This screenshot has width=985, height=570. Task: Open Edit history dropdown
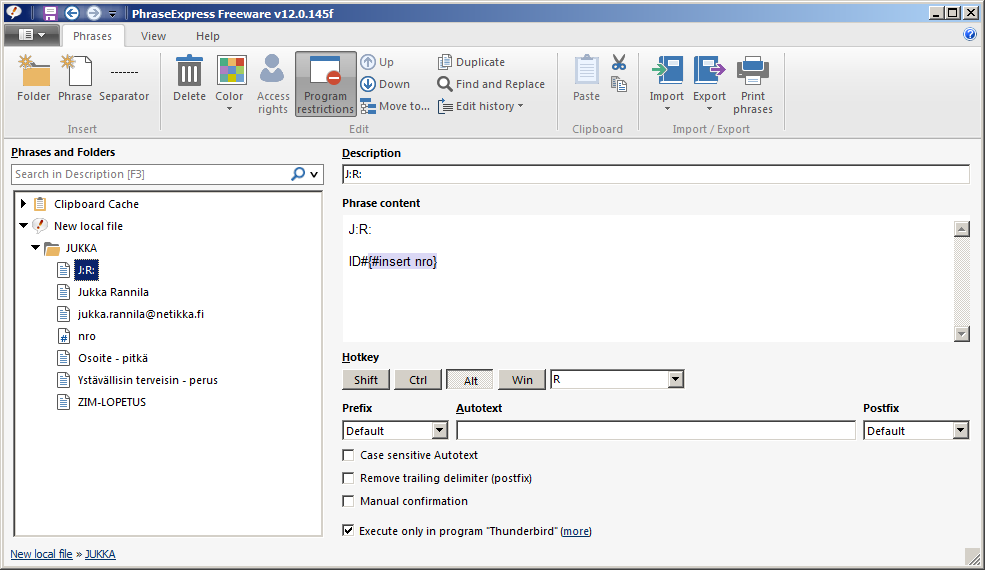(x=481, y=106)
